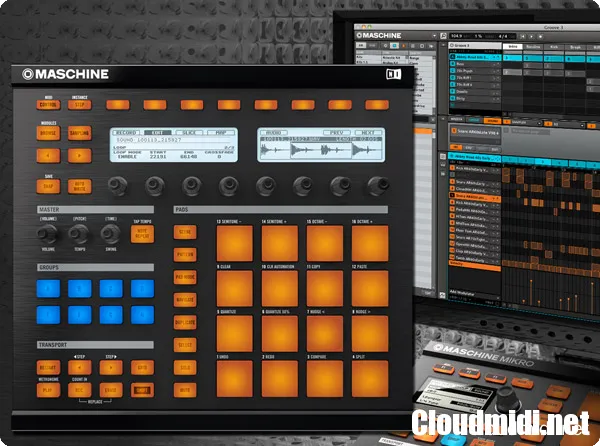
Task: Tap pad 16 labeled Octave +
Action: point(369,244)
